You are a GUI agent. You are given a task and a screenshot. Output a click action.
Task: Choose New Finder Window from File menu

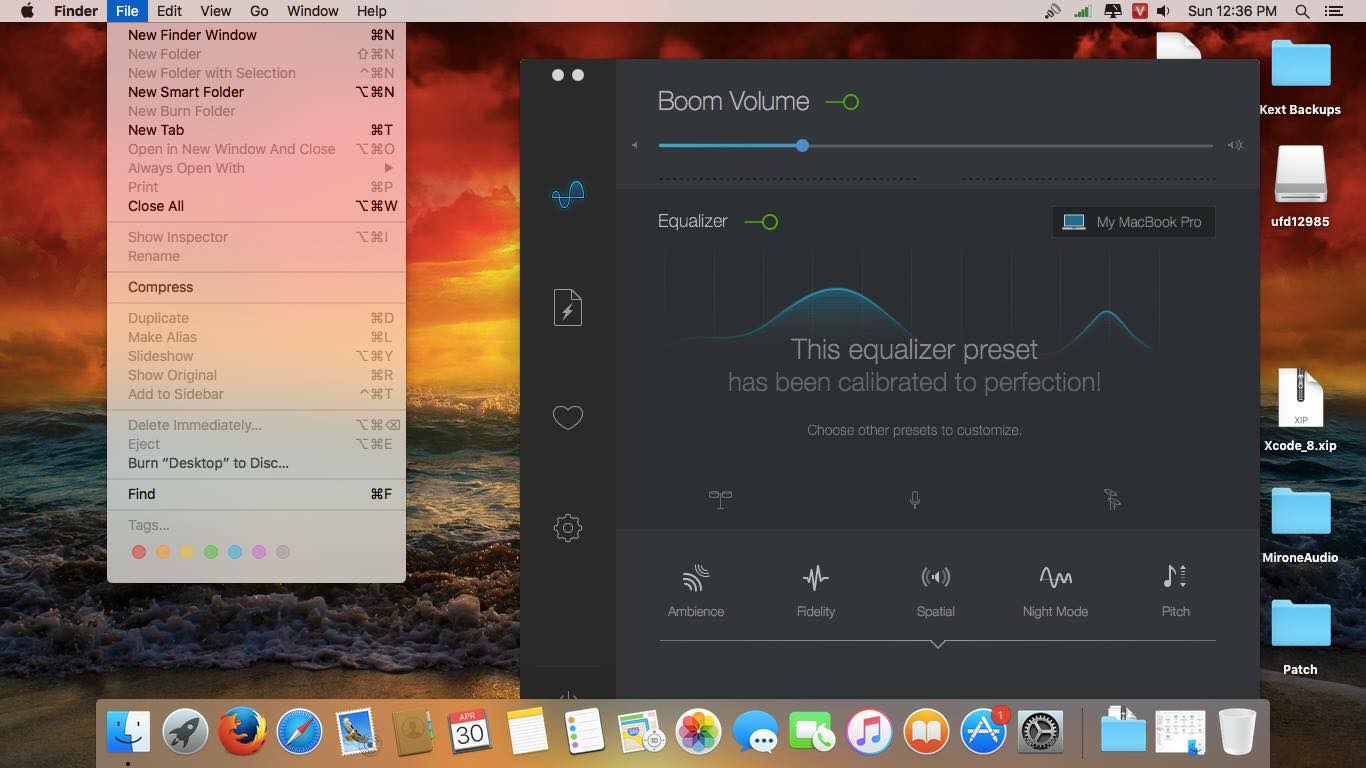pos(257,35)
